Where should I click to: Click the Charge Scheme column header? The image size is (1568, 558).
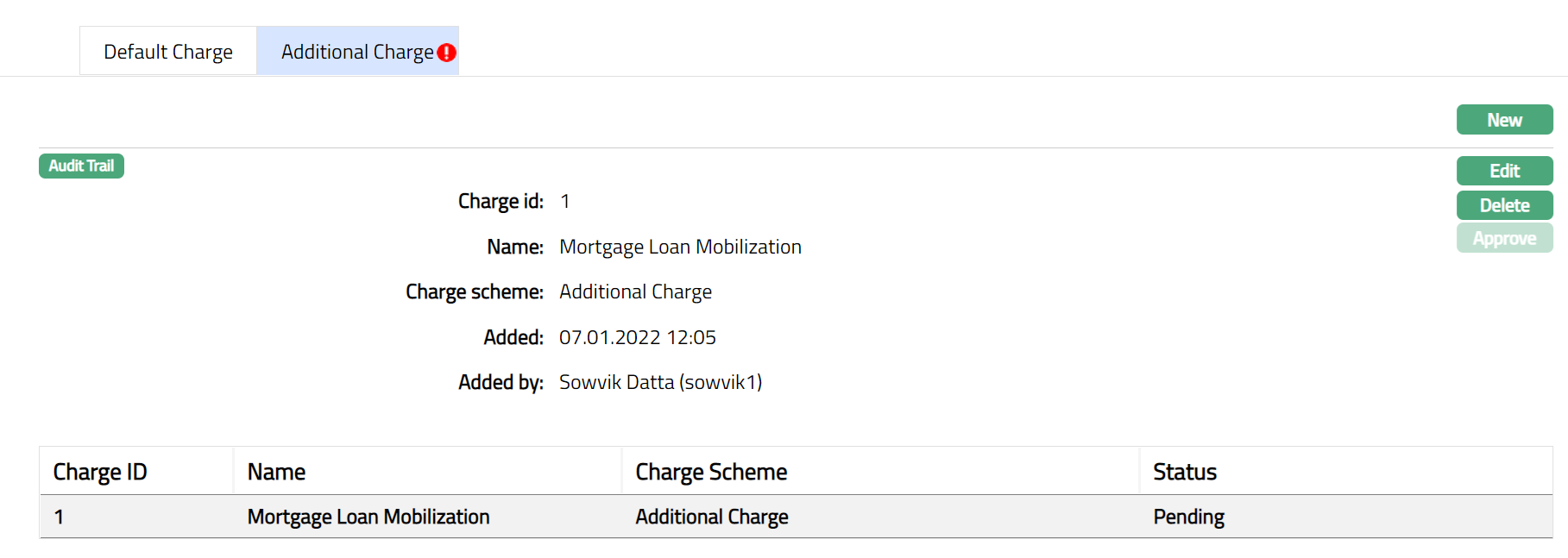point(711,472)
